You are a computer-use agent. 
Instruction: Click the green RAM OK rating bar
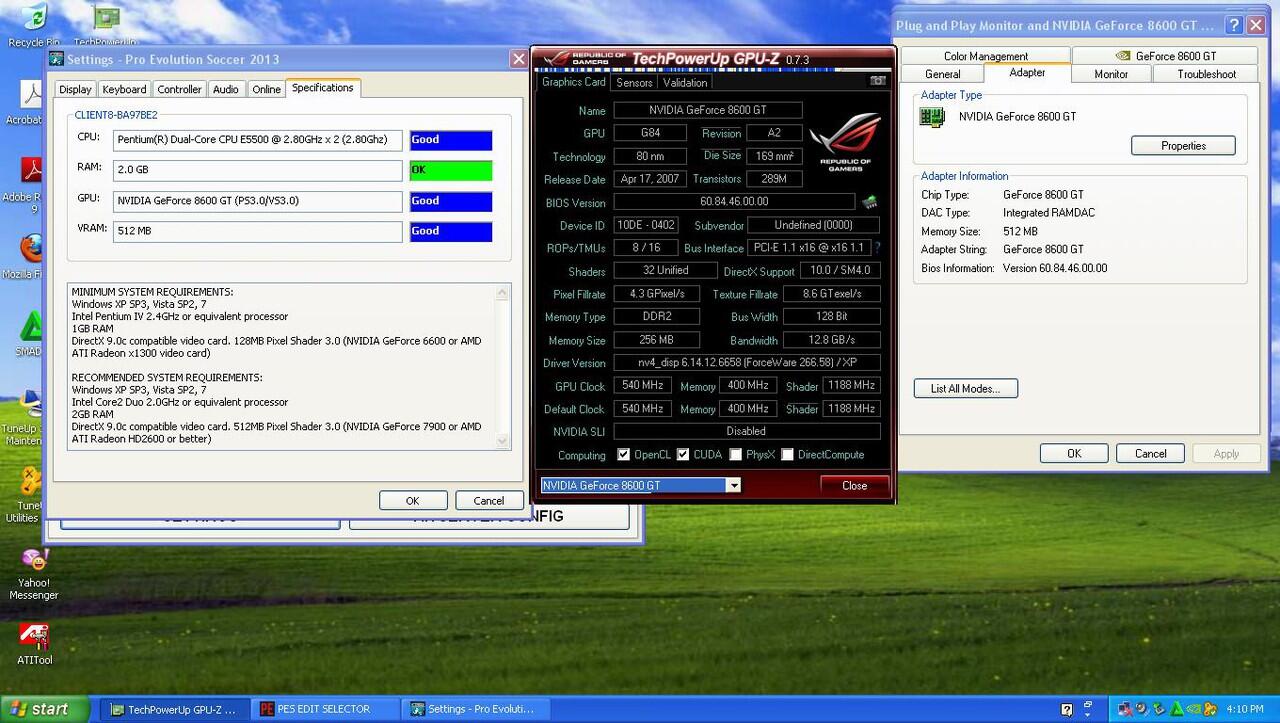click(451, 170)
